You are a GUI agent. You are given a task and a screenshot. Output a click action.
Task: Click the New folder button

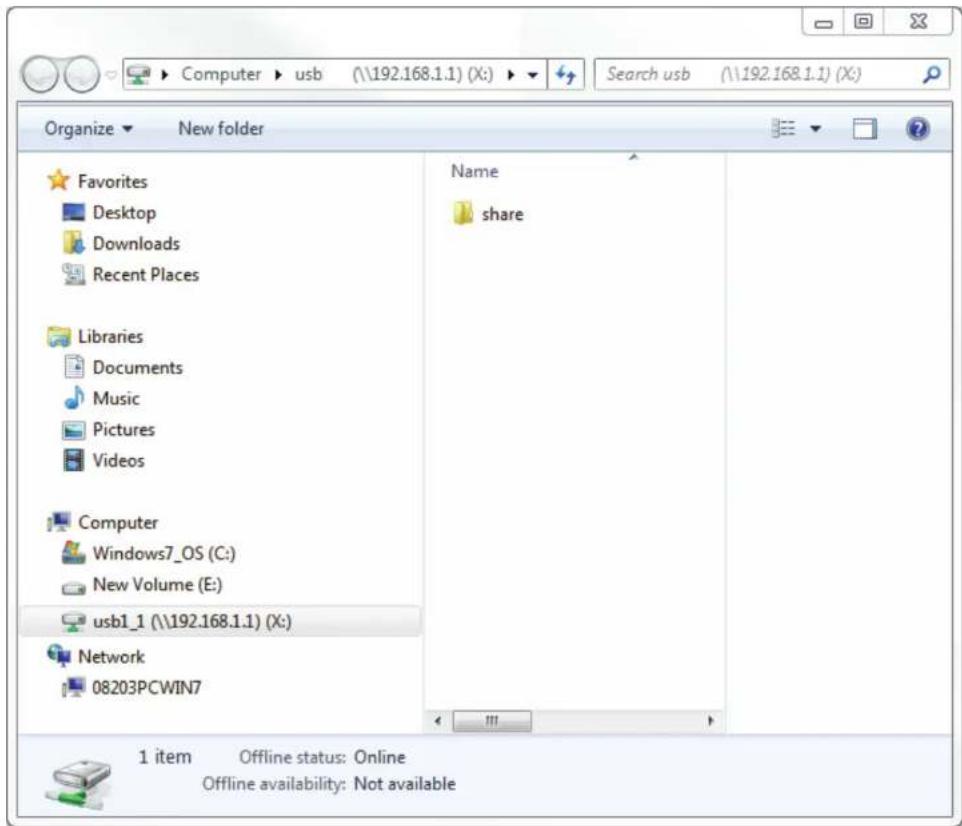pyautogui.click(x=221, y=129)
